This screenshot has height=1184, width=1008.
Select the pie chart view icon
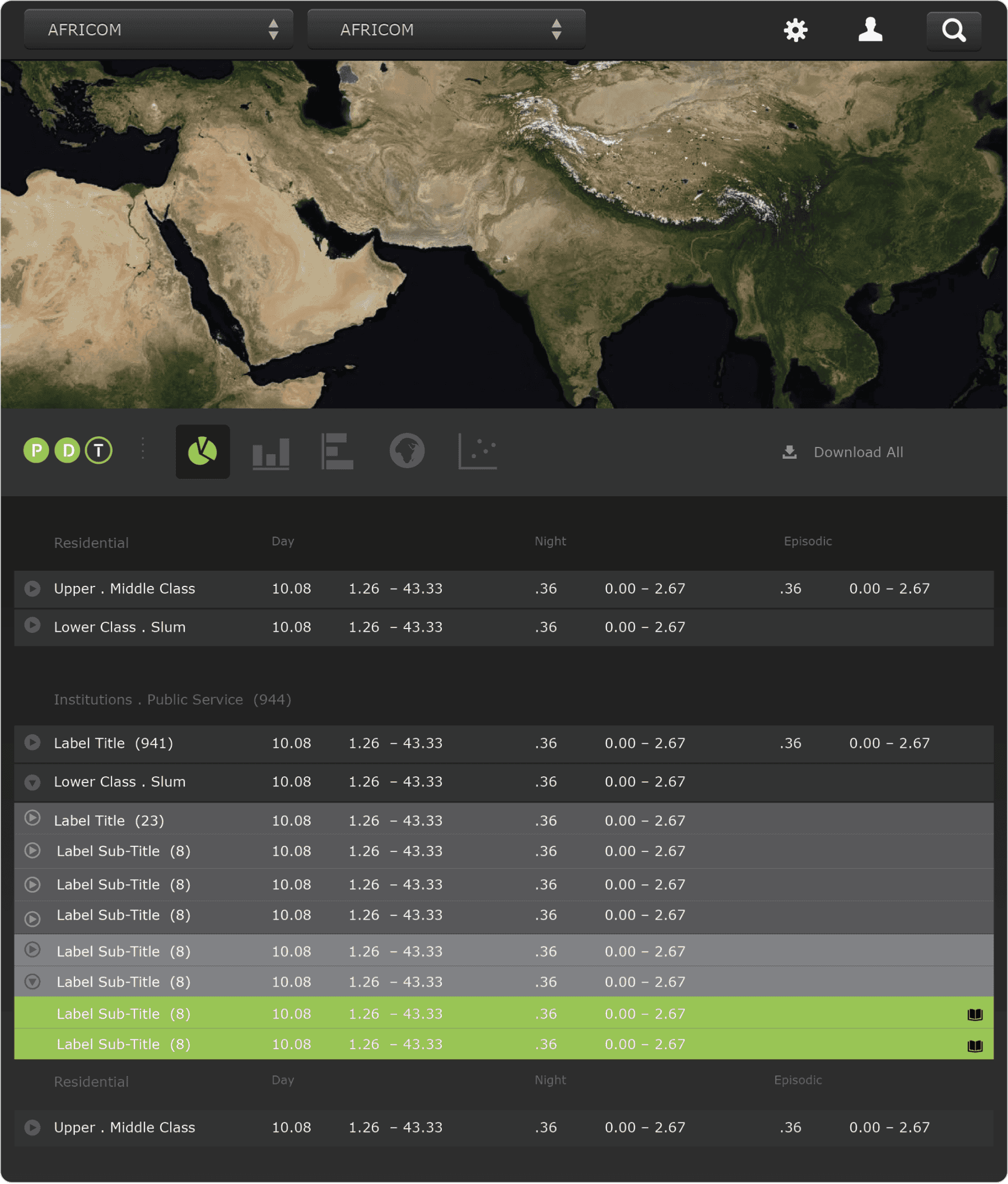tap(203, 451)
